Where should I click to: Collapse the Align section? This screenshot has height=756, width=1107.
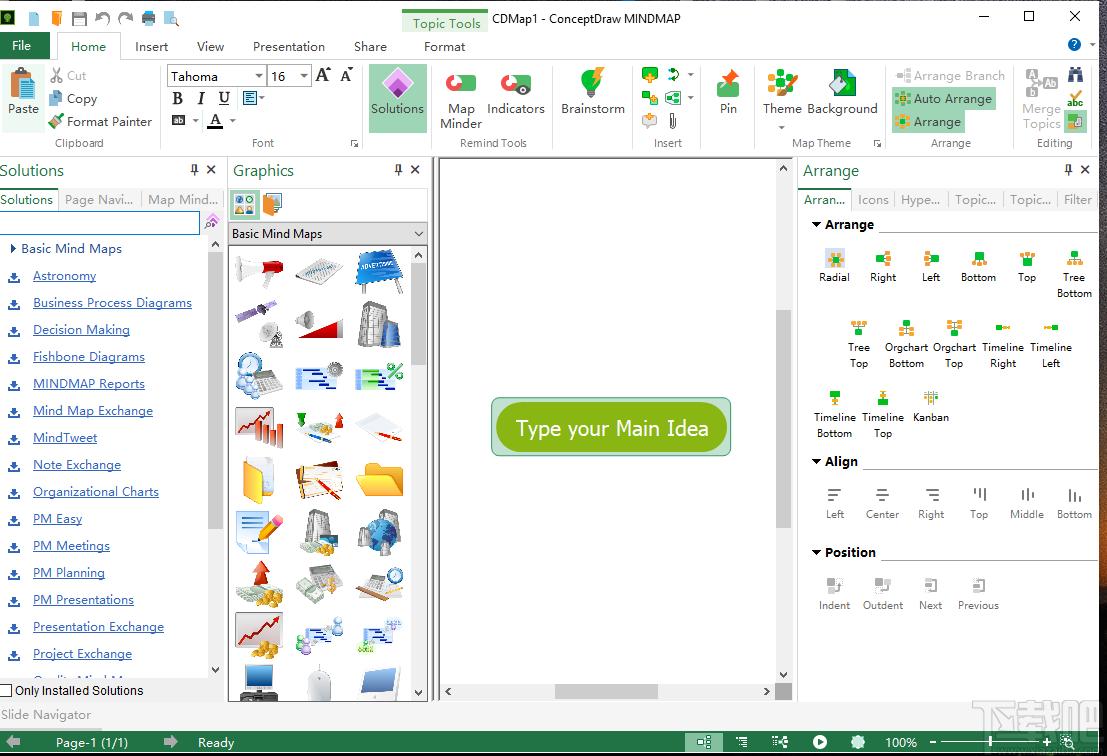coord(816,462)
